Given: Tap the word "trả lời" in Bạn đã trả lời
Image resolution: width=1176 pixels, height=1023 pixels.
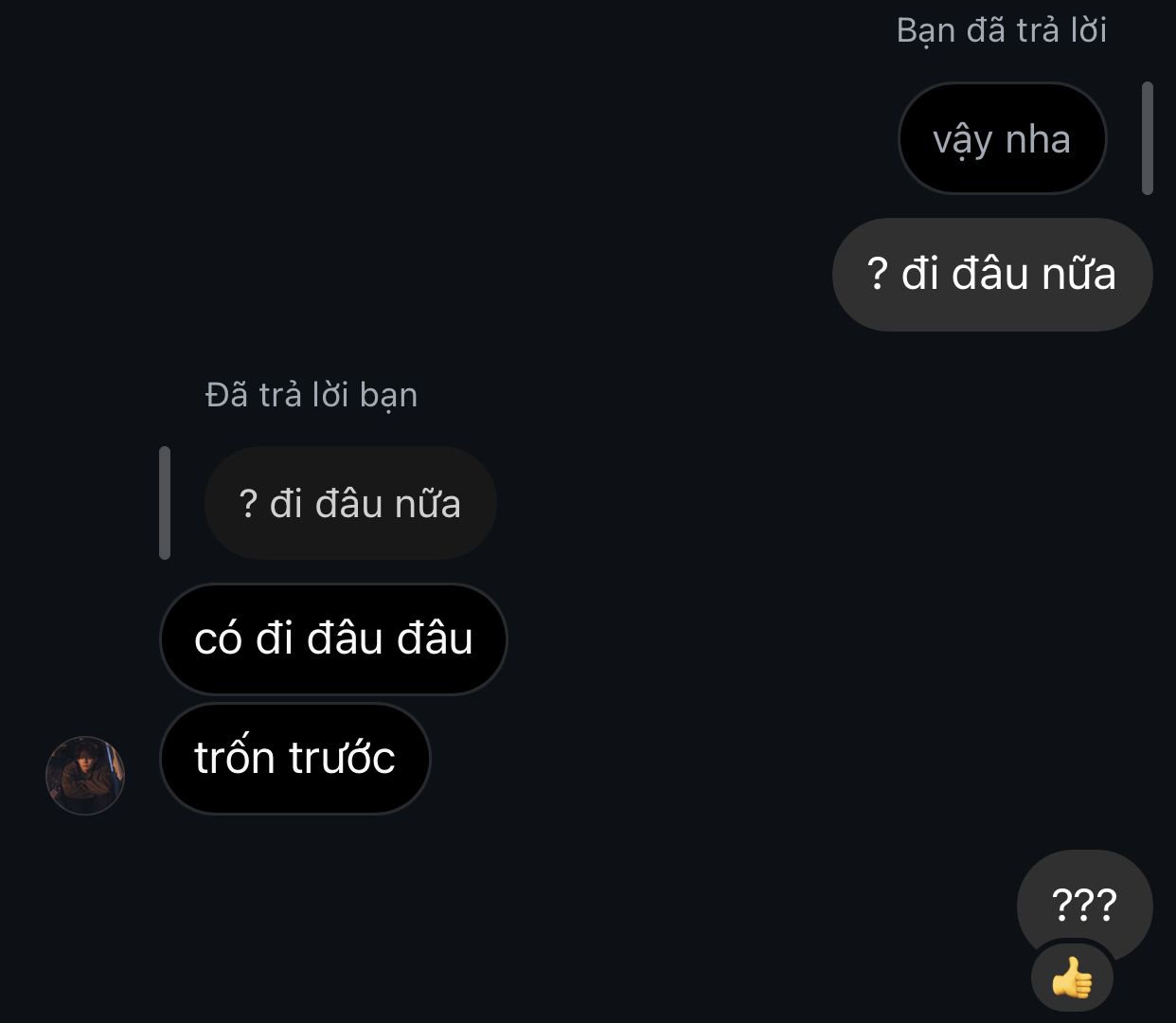Looking at the screenshot, I should coord(1061,30).
